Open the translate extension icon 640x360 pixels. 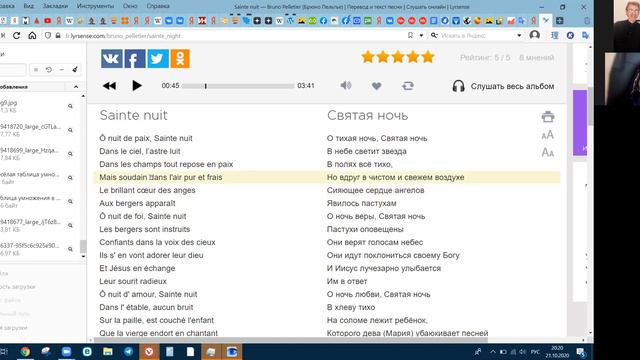click(586, 36)
